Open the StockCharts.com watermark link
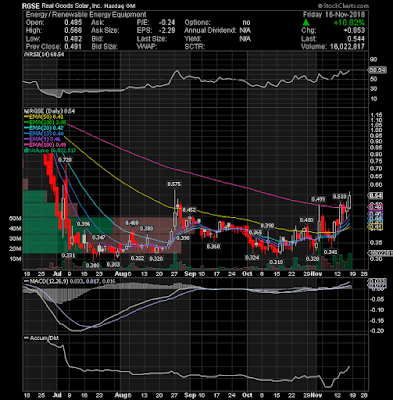The image size is (393, 400). 343,6
